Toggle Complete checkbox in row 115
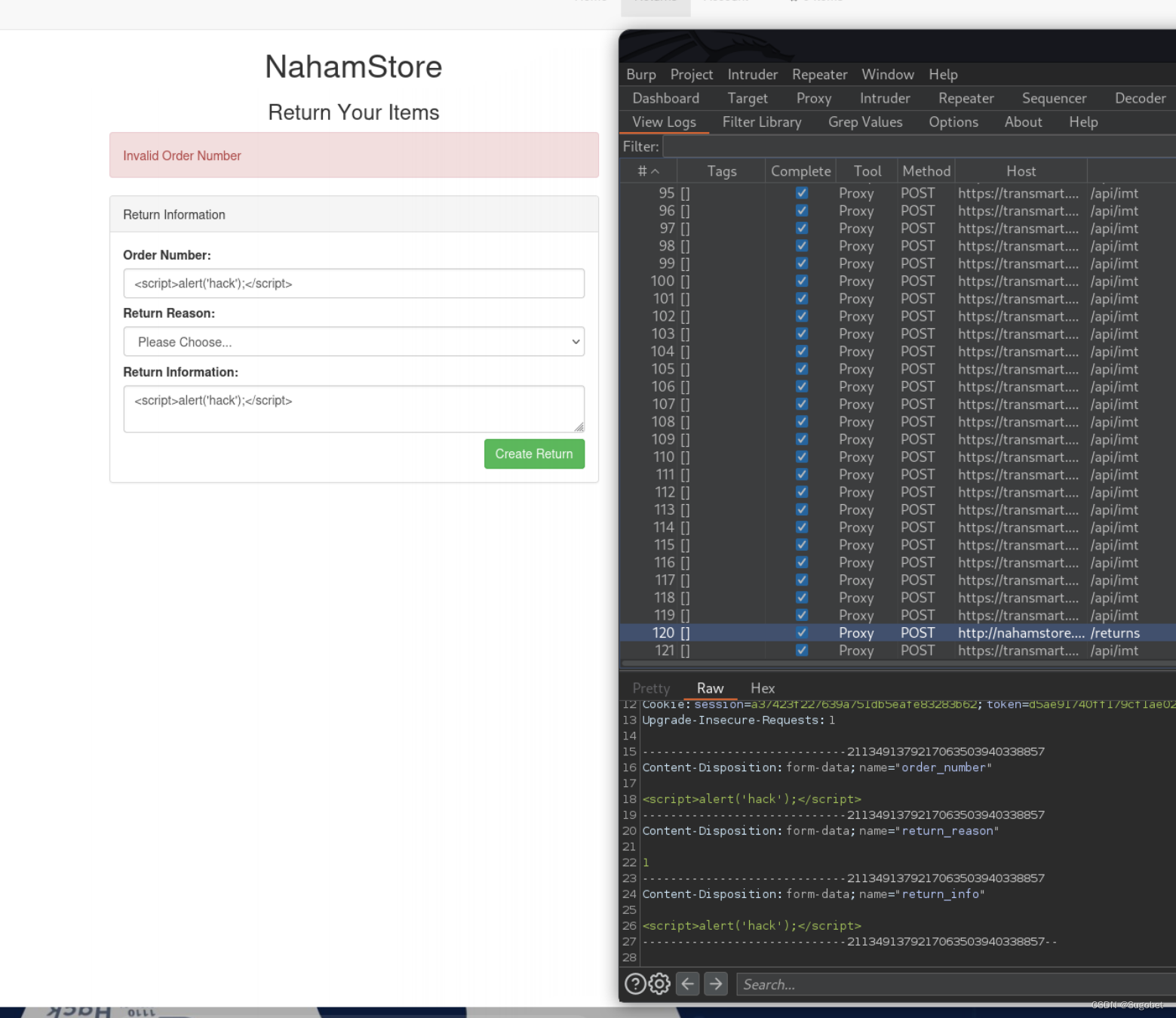Image resolution: width=1176 pixels, height=1018 pixels. click(x=802, y=545)
